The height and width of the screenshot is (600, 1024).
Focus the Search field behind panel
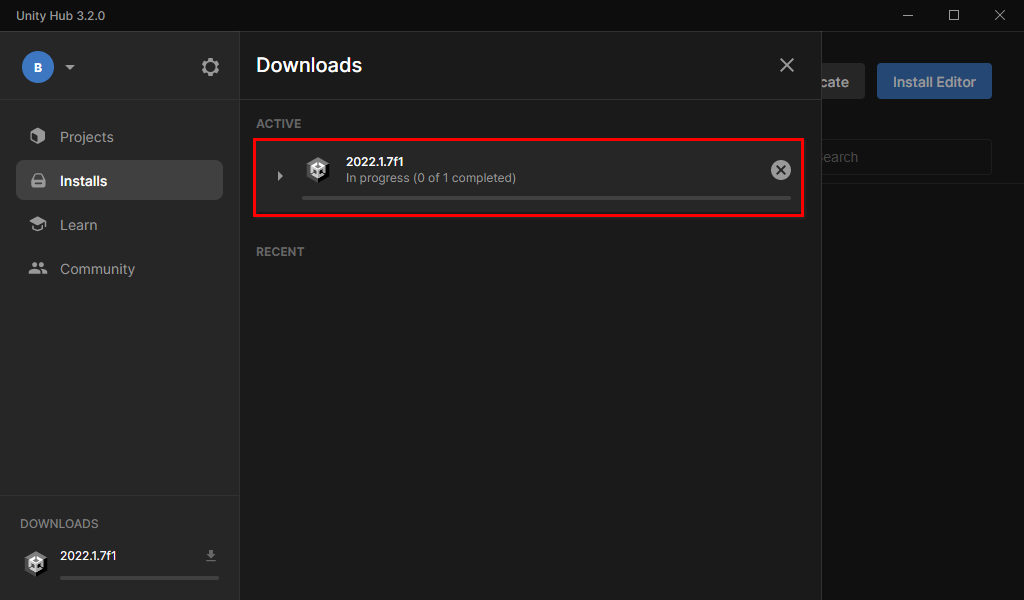coord(906,157)
